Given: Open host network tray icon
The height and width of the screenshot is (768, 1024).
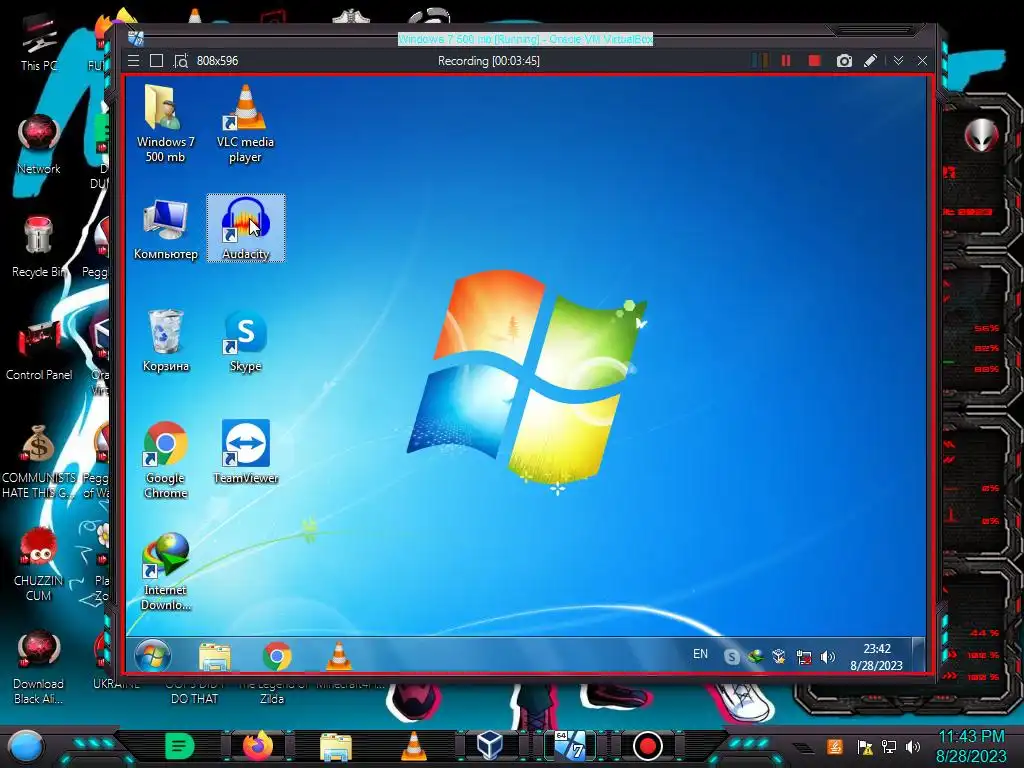Looking at the screenshot, I should pyautogui.click(x=889, y=746).
